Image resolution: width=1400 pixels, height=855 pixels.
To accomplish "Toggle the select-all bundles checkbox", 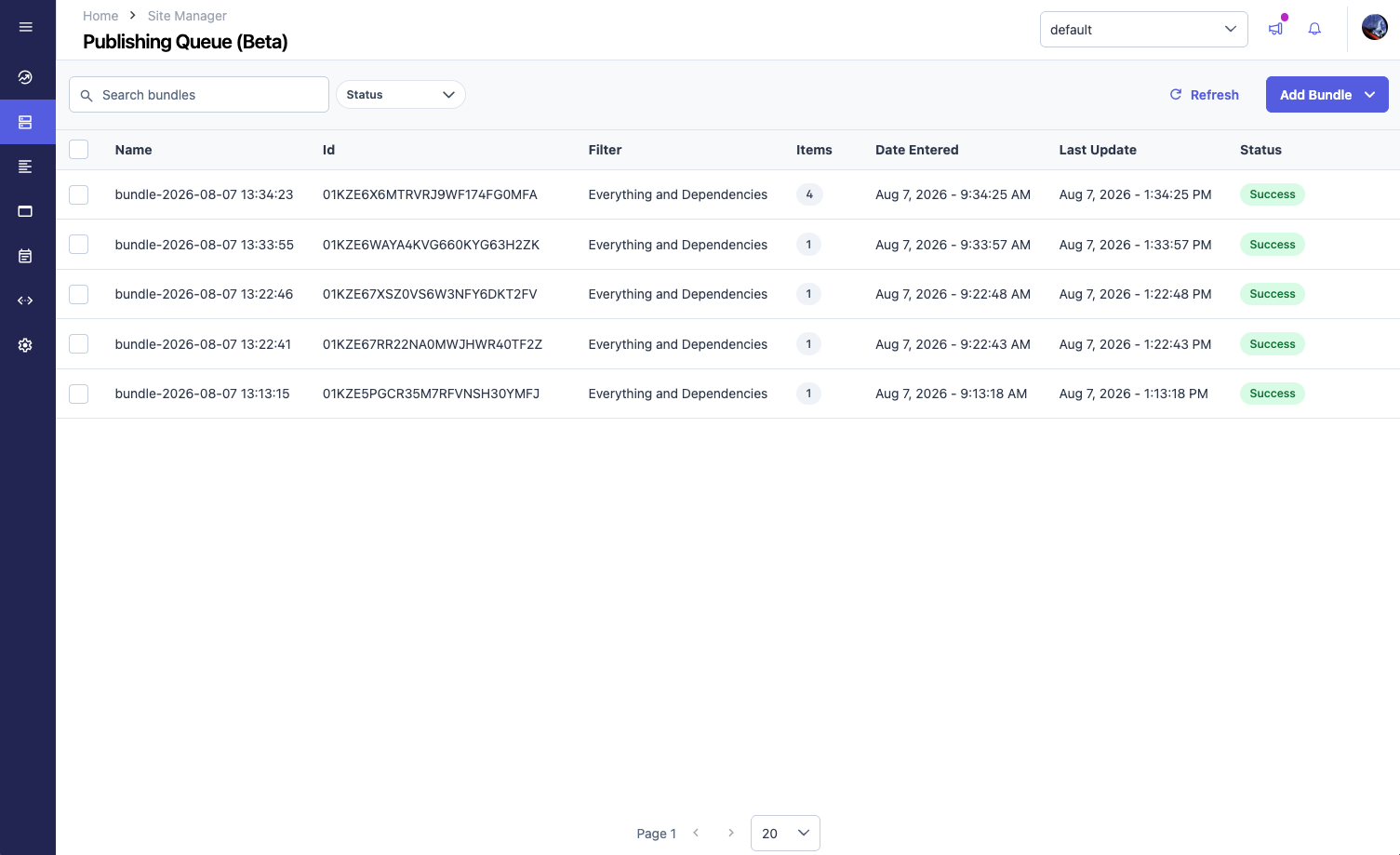I will coord(79,149).
